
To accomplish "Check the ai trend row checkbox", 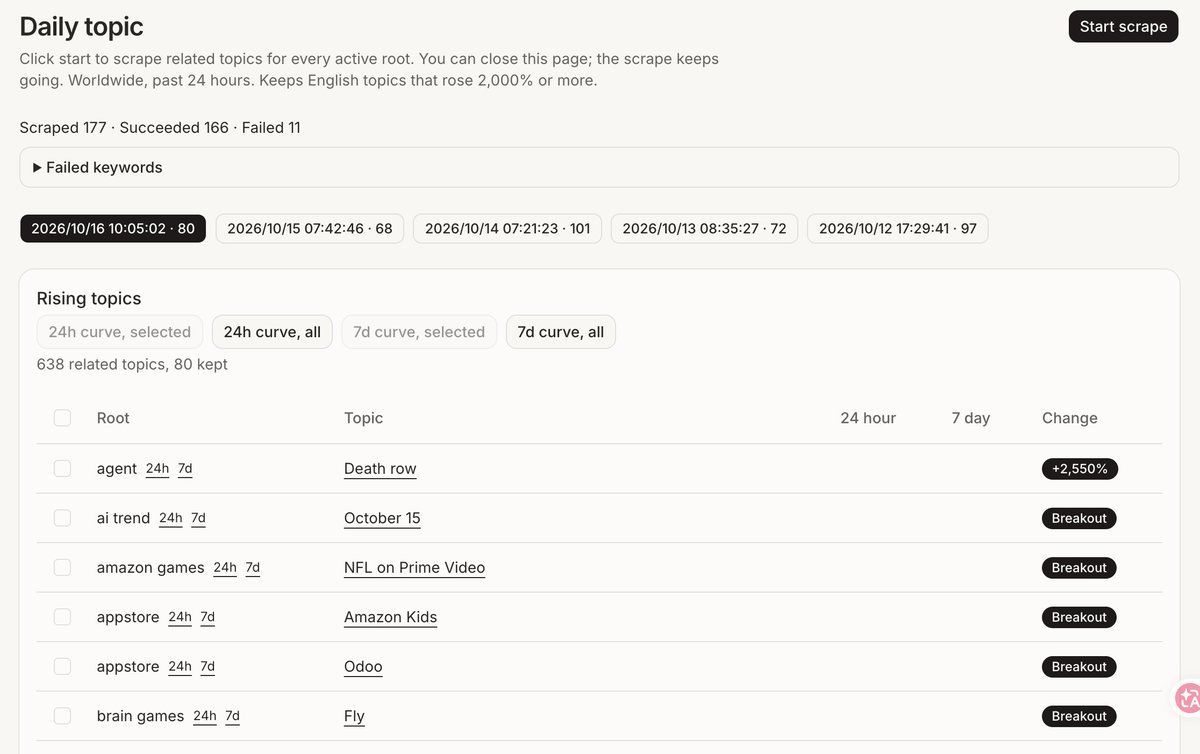I will click(62, 518).
